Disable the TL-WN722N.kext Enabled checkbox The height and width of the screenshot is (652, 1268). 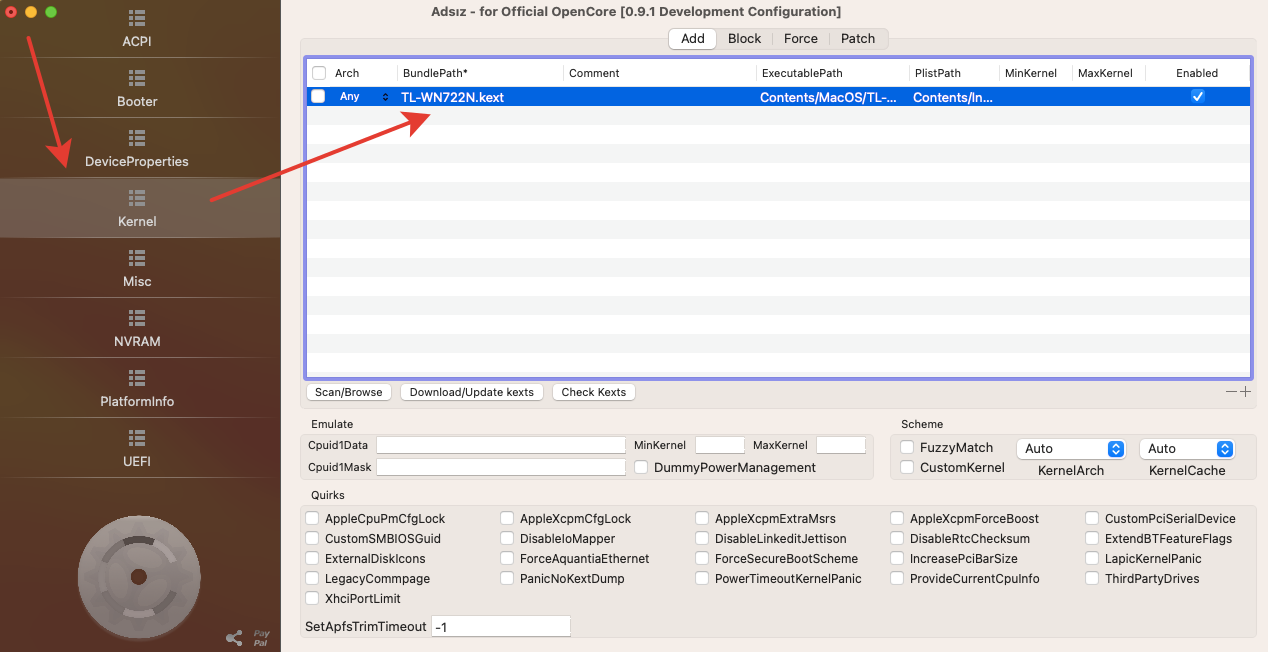pos(1197,97)
